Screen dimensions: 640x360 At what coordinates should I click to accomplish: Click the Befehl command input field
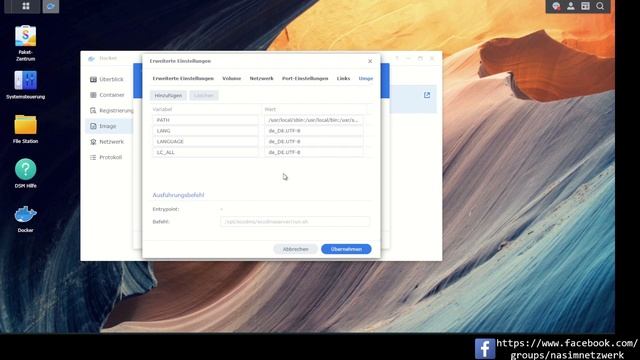(295, 222)
